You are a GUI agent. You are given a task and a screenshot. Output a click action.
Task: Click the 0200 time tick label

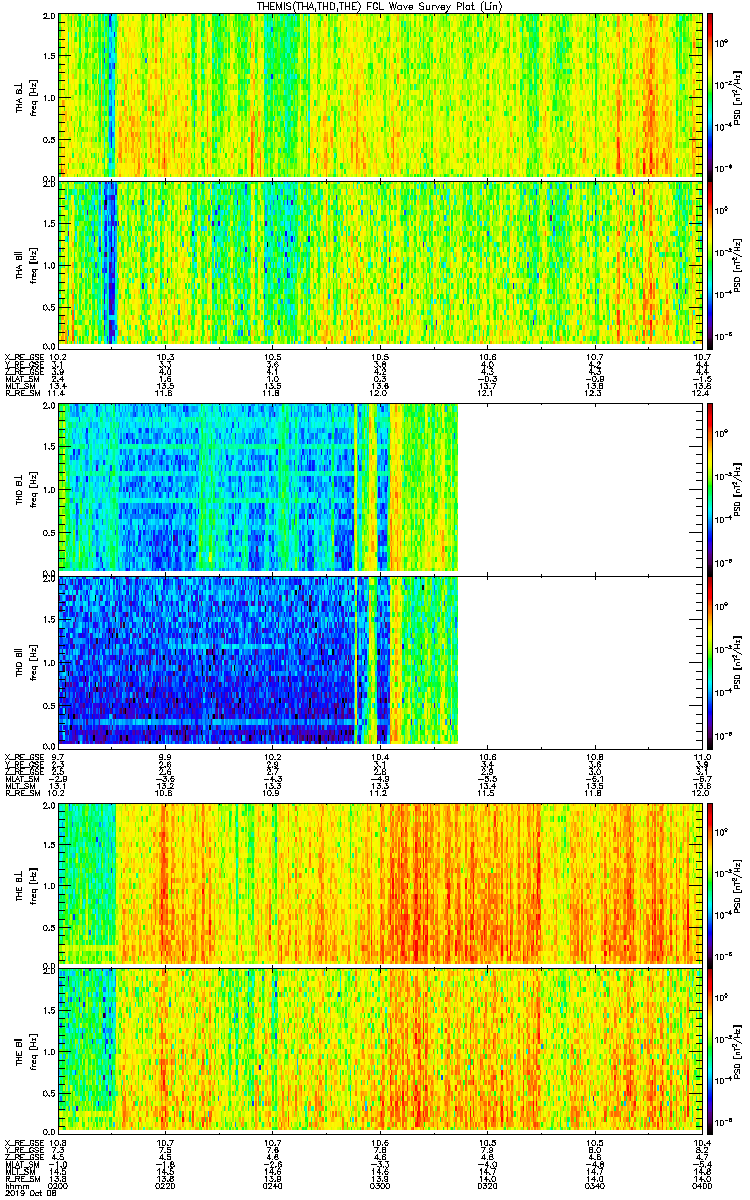click(x=58, y=1184)
